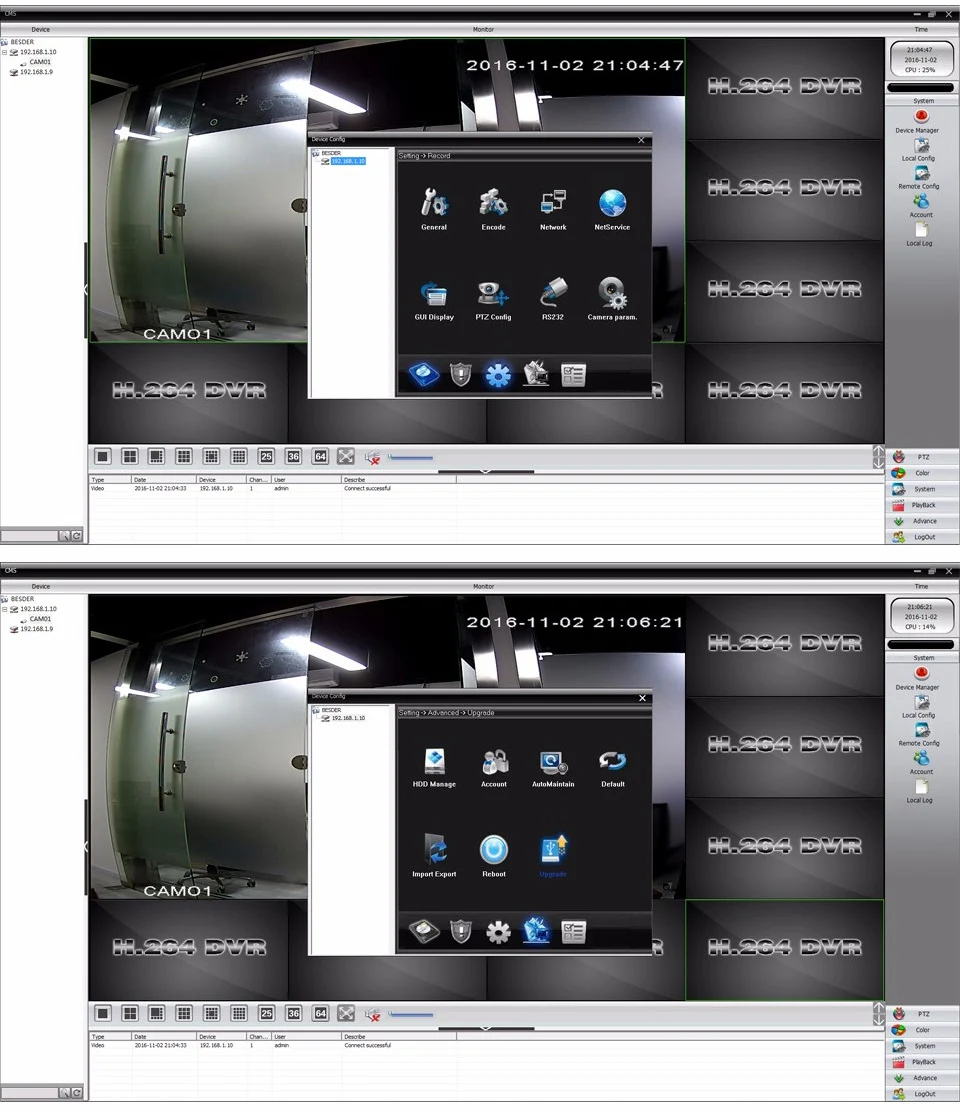
Task: Open the Advance panel in the 21:04:47 window
Action: [x=922, y=521]
